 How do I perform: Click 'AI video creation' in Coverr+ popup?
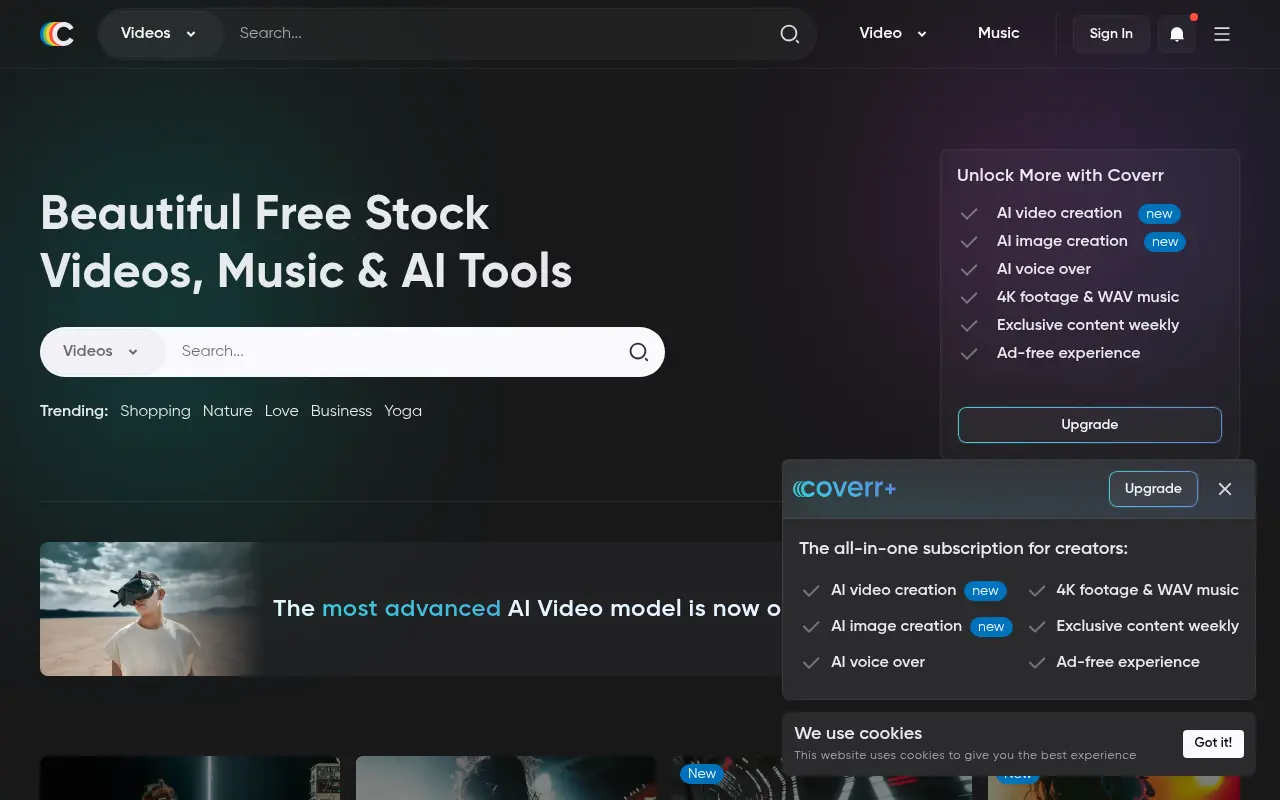click(x=893, y=590)
